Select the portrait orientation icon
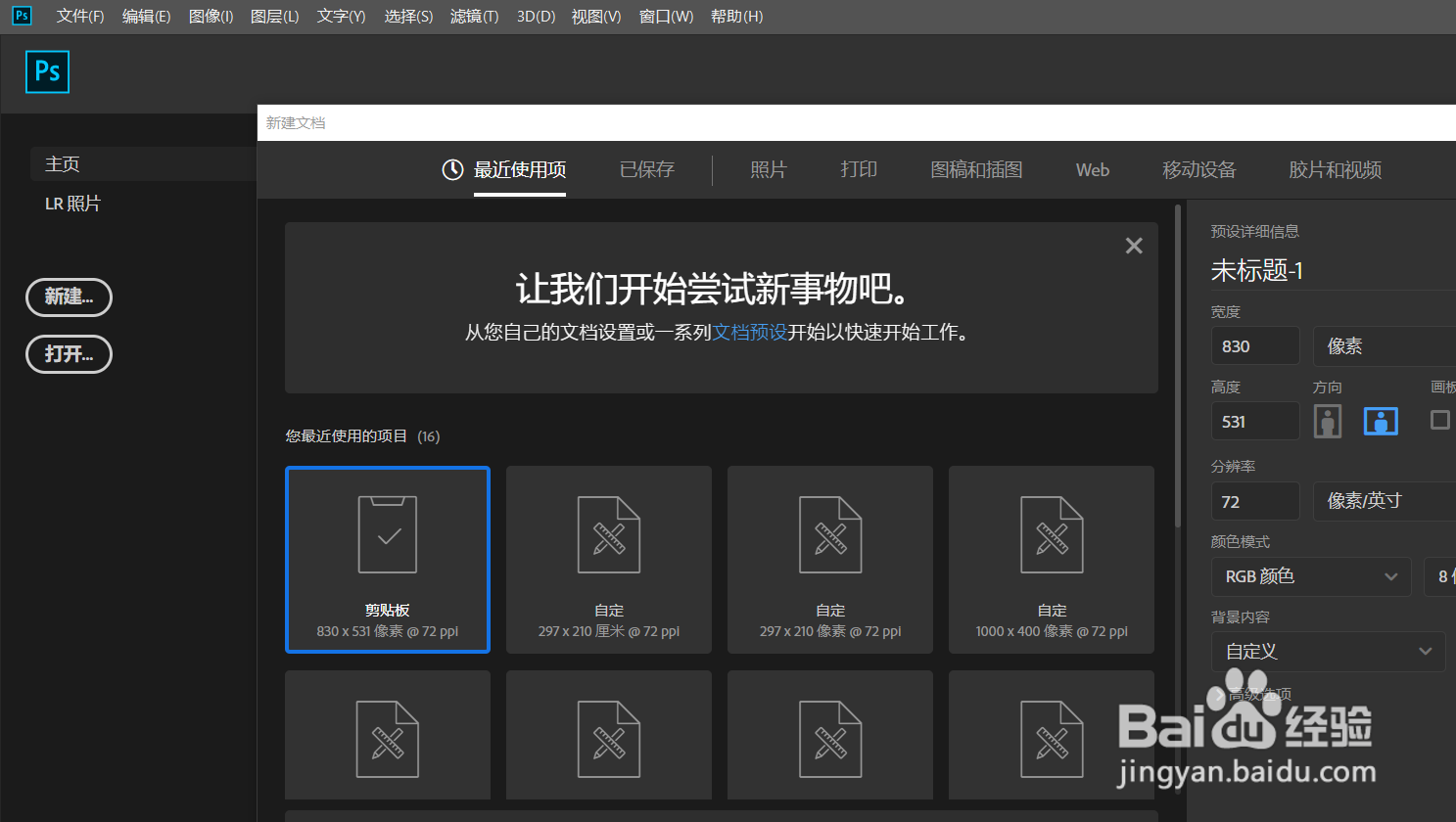This screenshot has width=1456, height=822. pyautogui.click(x=1327, y=421)
